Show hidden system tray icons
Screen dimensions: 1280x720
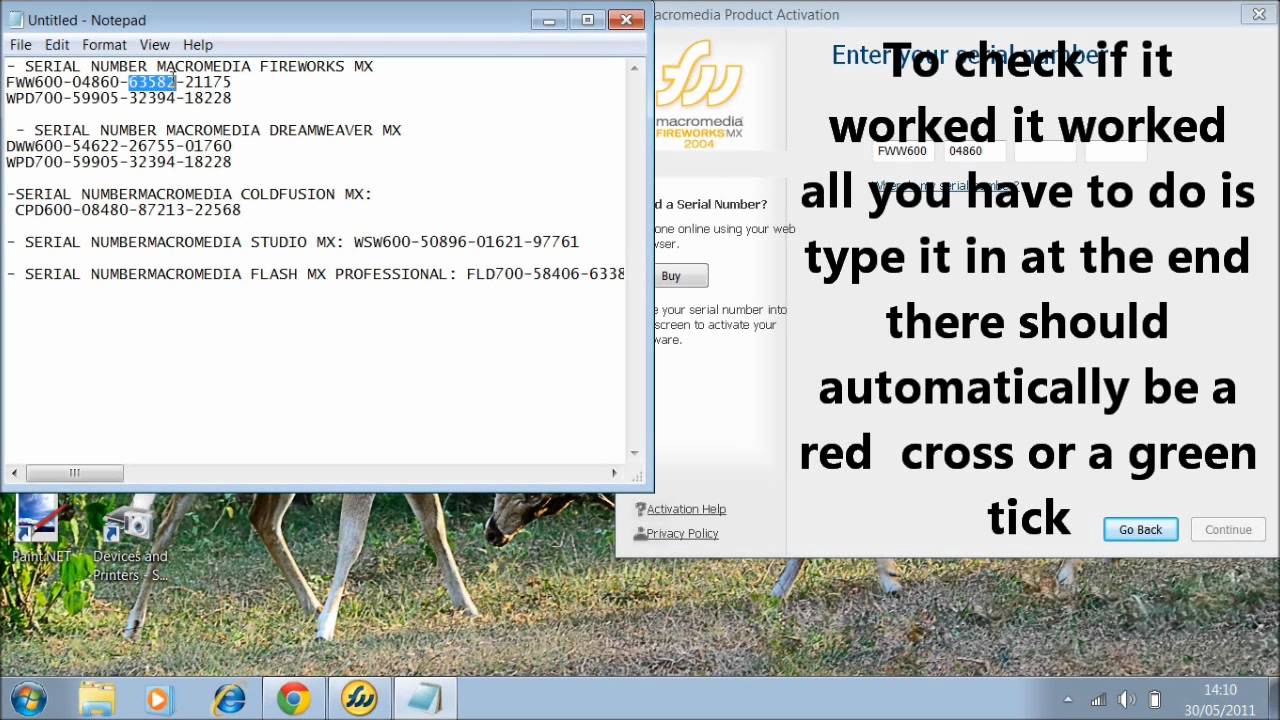pos(1068,700)
